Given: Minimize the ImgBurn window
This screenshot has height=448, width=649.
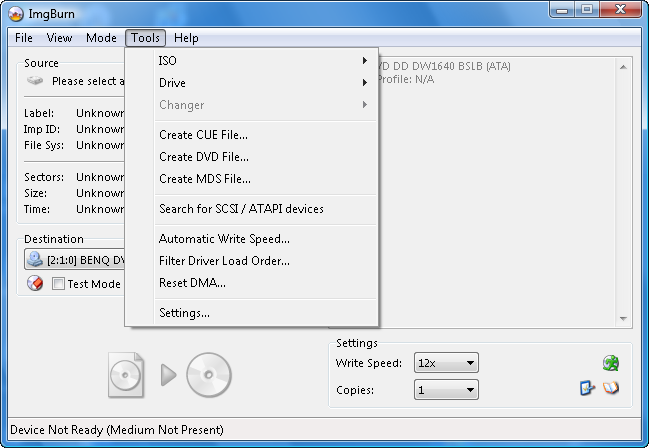Looking at the screenshot, I should tap(562, 10).
